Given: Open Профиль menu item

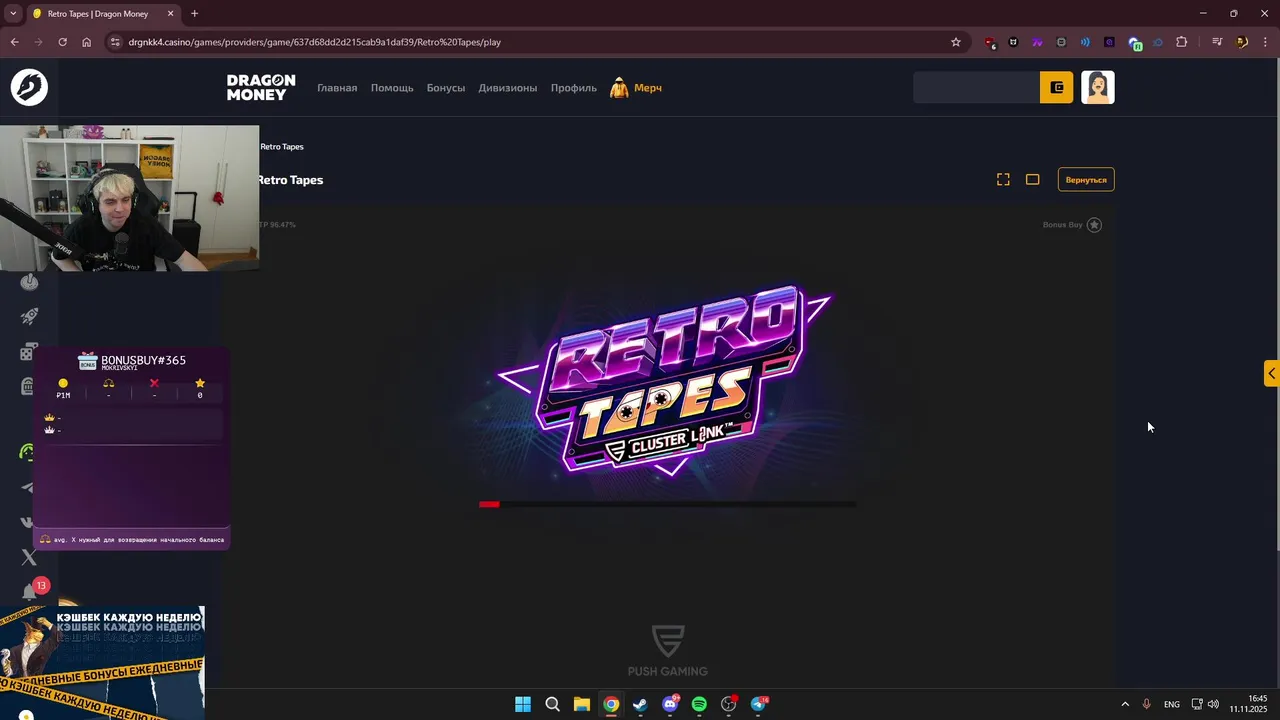Looking at the screenshot, I should [574, 88].
